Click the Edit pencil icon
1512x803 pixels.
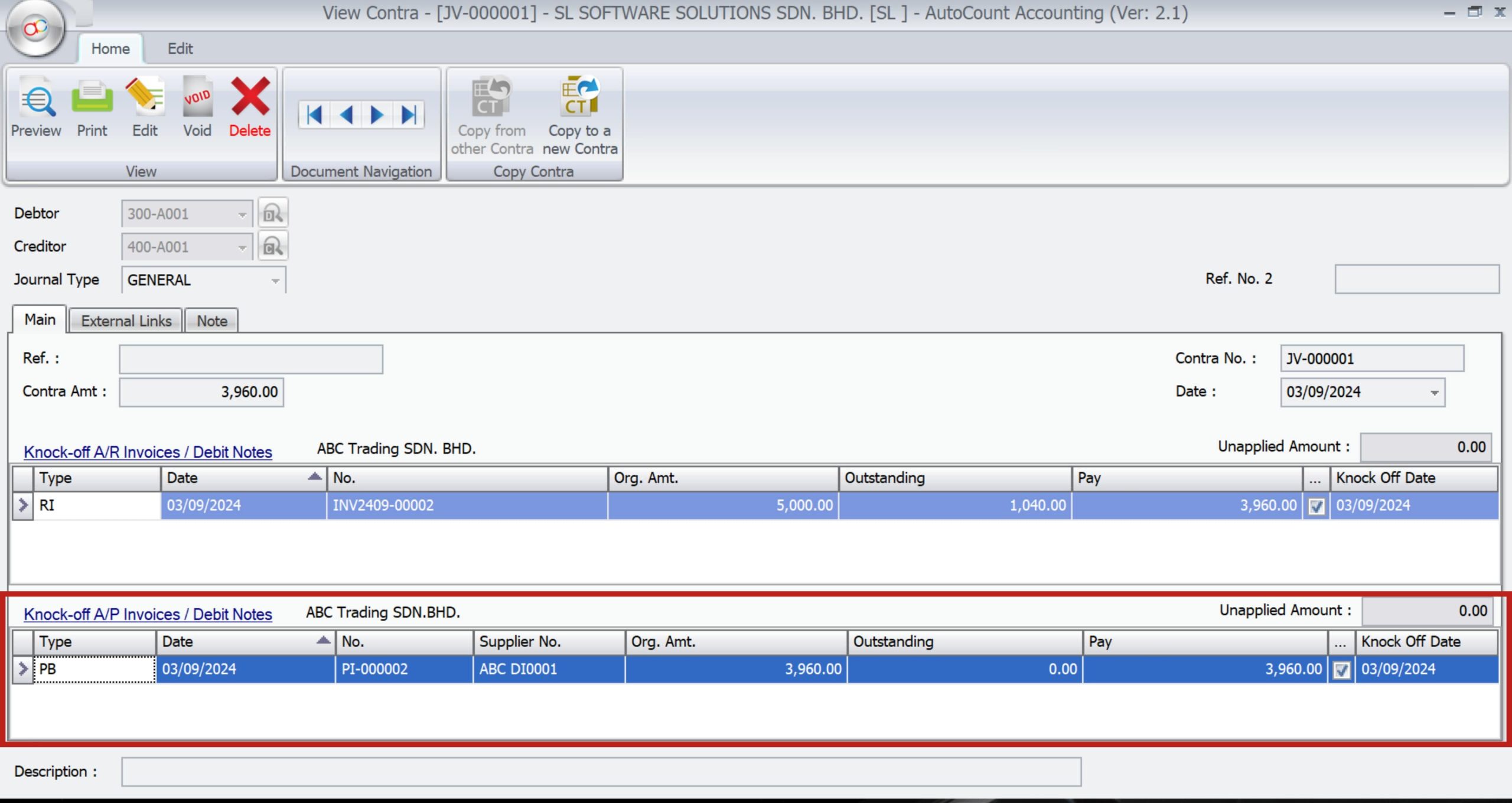pos(144,106)
